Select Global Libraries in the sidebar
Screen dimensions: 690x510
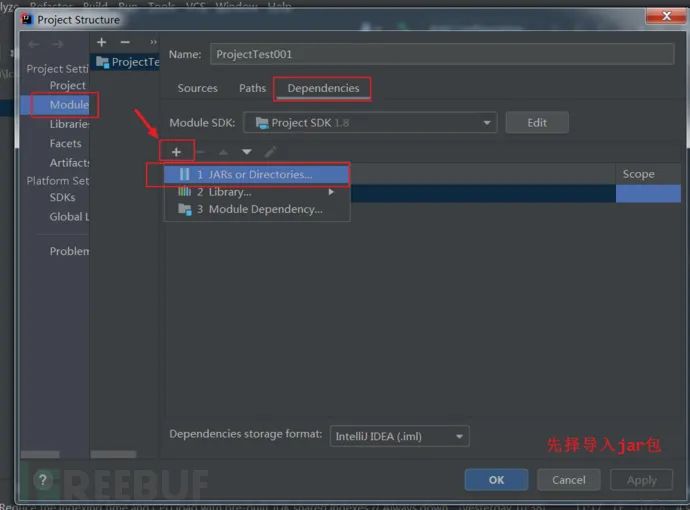(x=69, y=216)
